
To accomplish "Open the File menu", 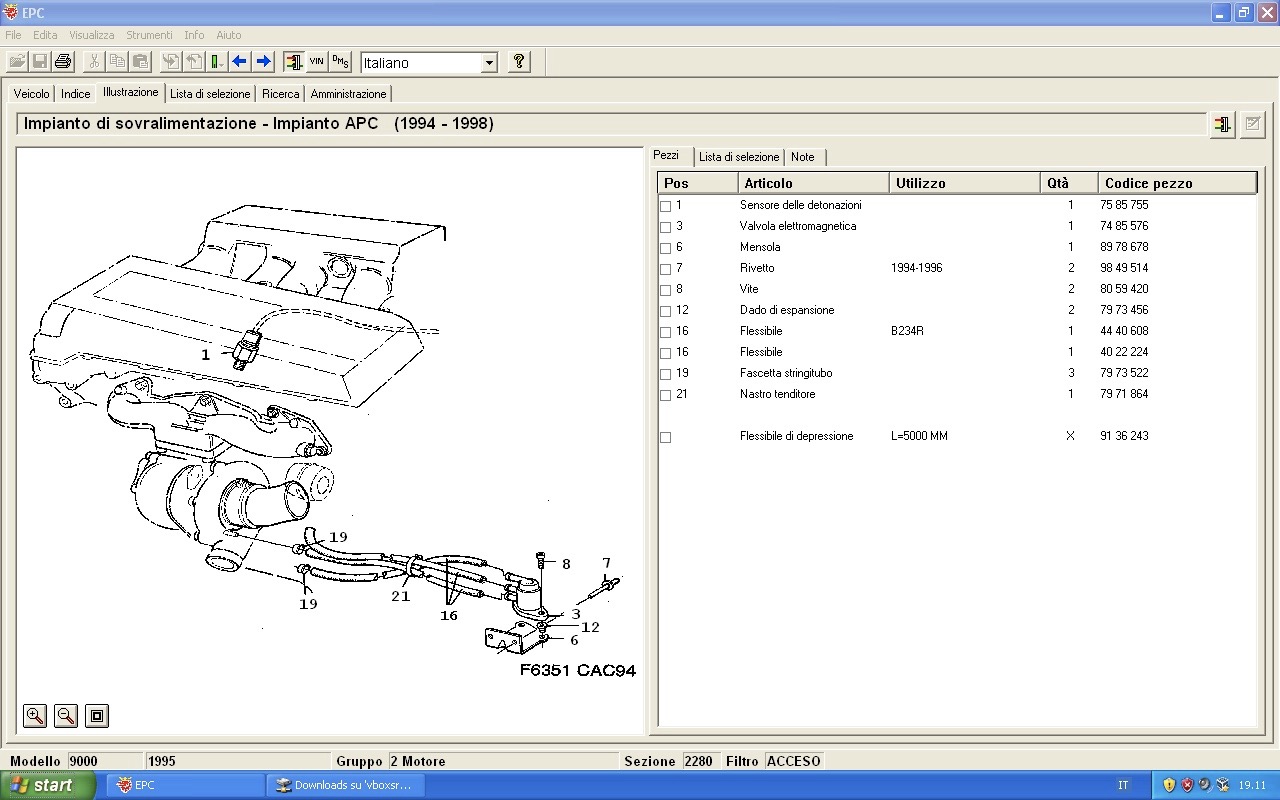I will click(x=13, y=35).
